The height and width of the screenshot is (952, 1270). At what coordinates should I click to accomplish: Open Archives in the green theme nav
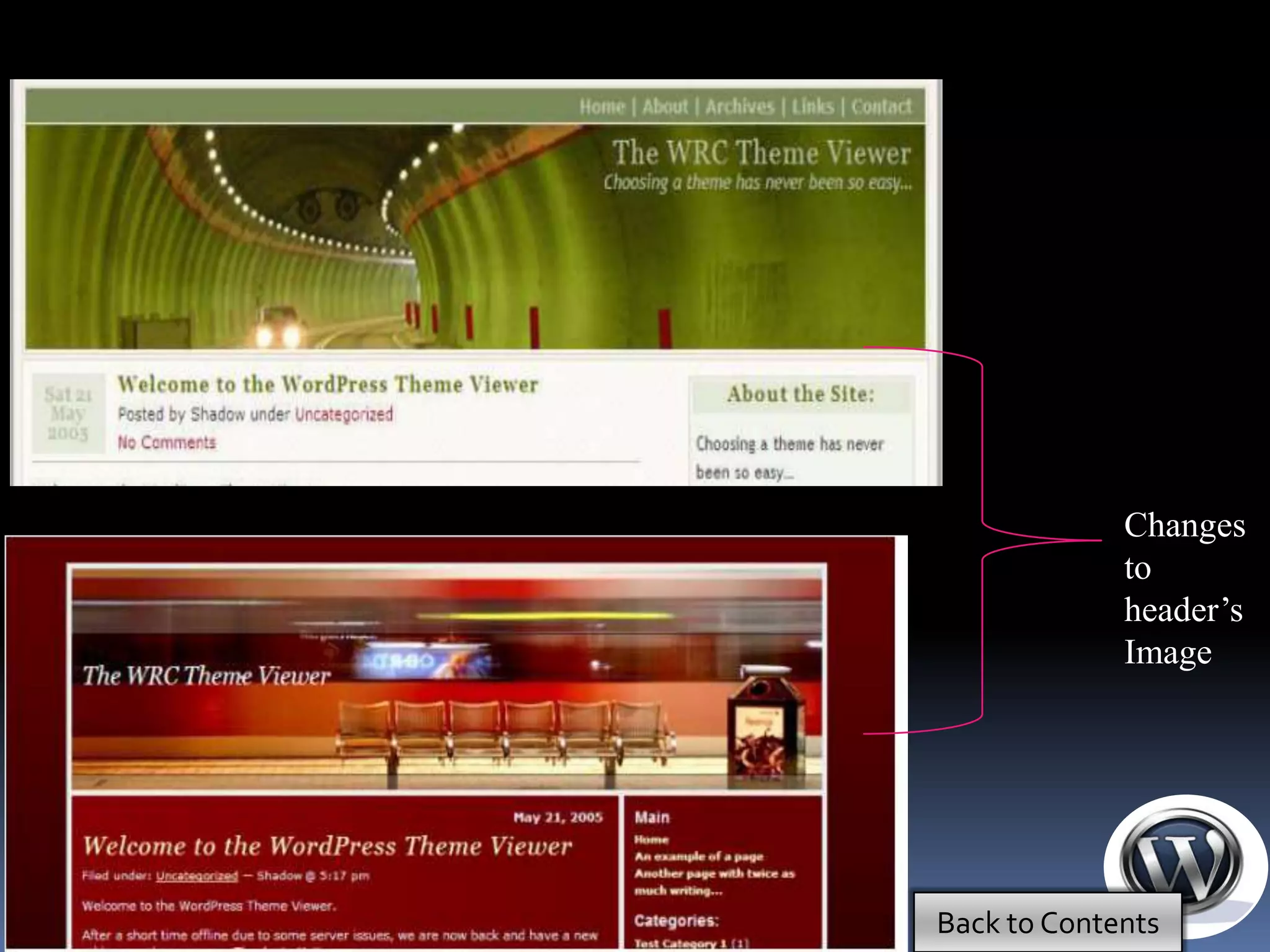pos(740,107)
